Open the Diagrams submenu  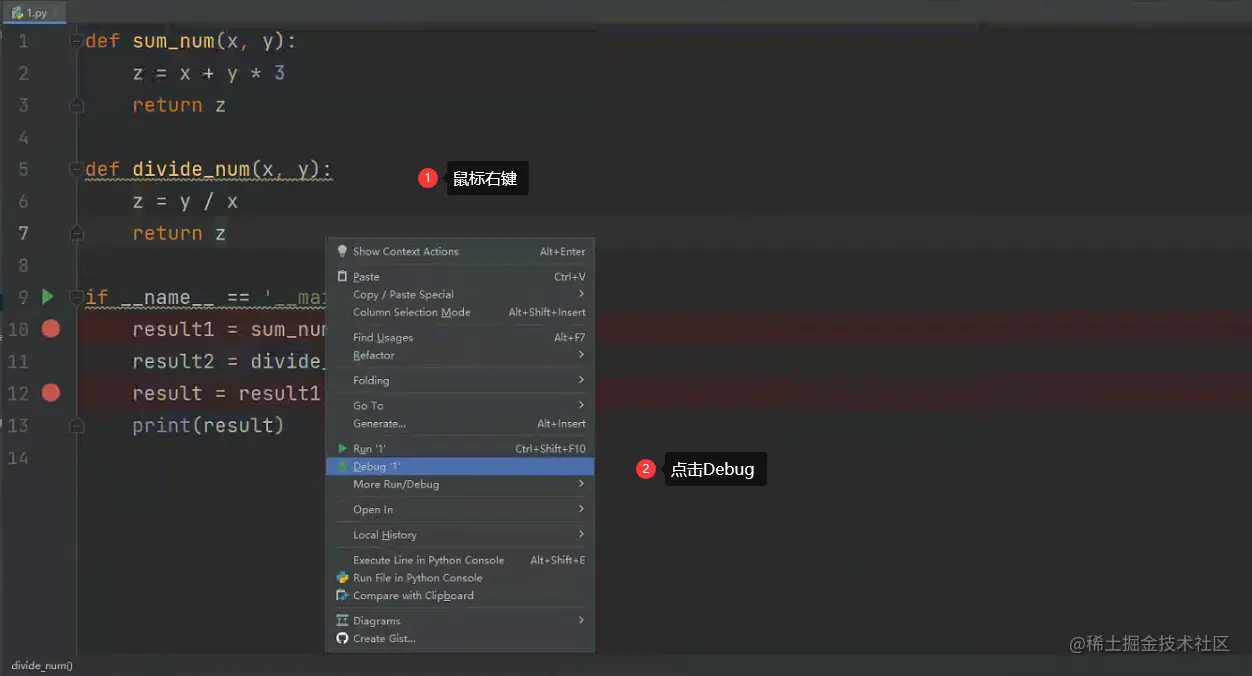[460, 620]
